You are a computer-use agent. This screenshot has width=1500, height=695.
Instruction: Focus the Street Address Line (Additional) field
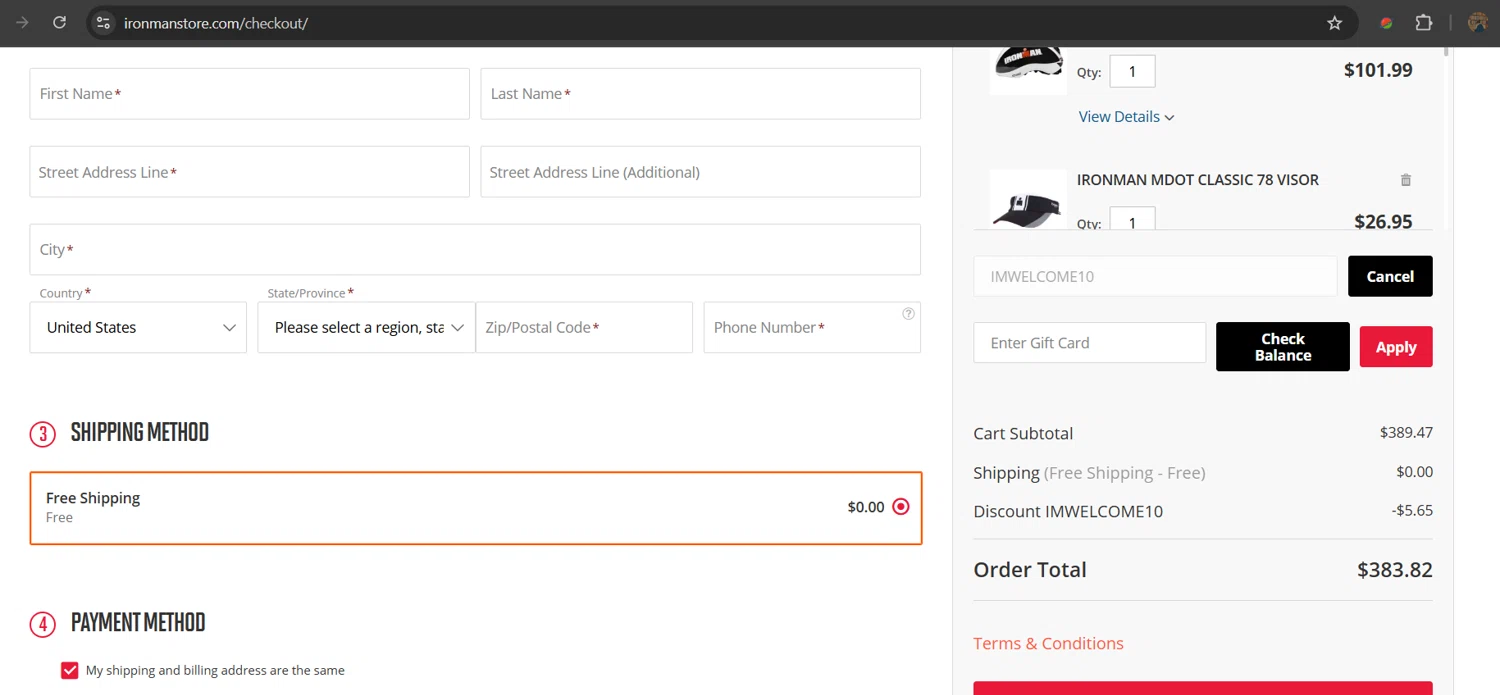700,172
